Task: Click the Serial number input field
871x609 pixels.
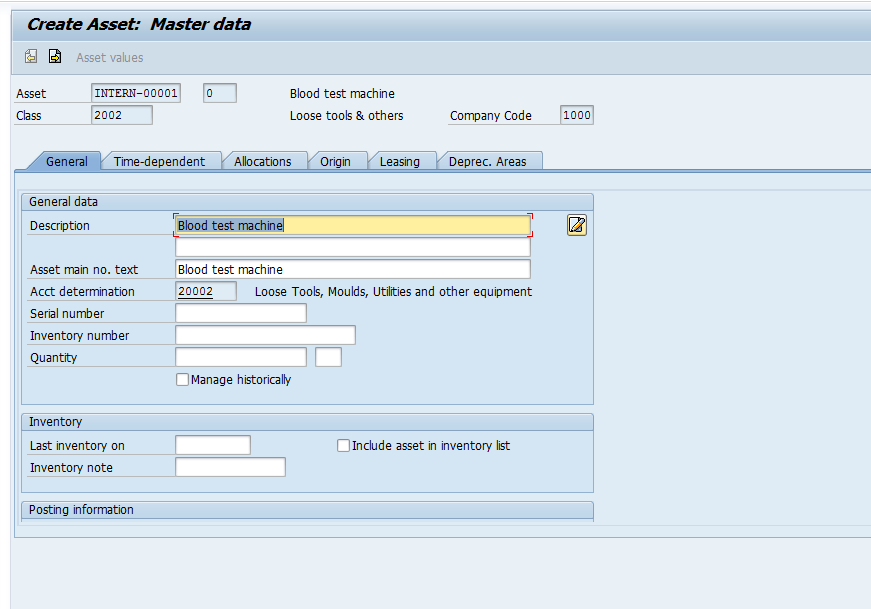Action: click(241, 313)
